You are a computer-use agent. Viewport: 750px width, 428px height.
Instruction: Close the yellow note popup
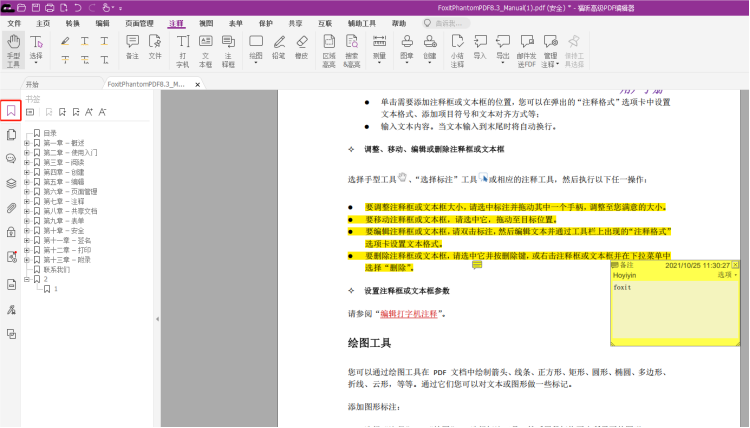click(x=735, y=264)
